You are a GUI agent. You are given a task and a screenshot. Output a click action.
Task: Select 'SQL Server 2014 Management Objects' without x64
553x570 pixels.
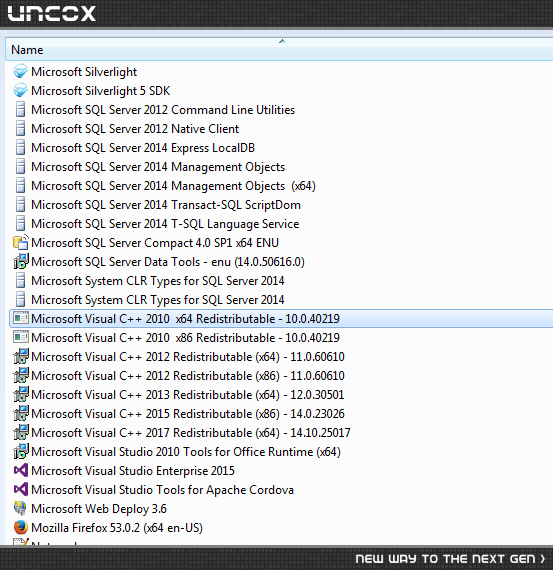pos(158,167)
